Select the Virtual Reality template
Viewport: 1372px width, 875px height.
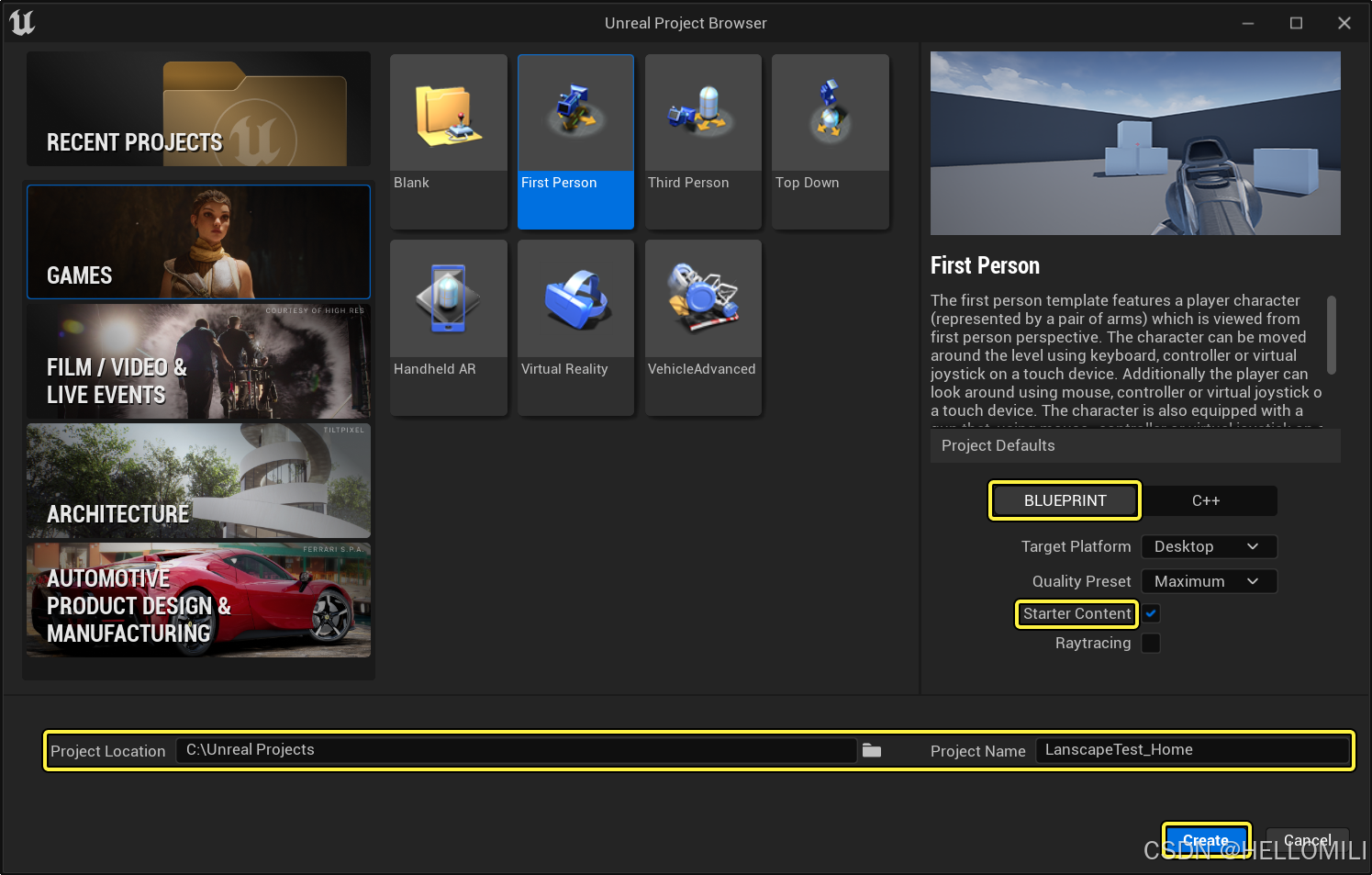pos(575,328)
